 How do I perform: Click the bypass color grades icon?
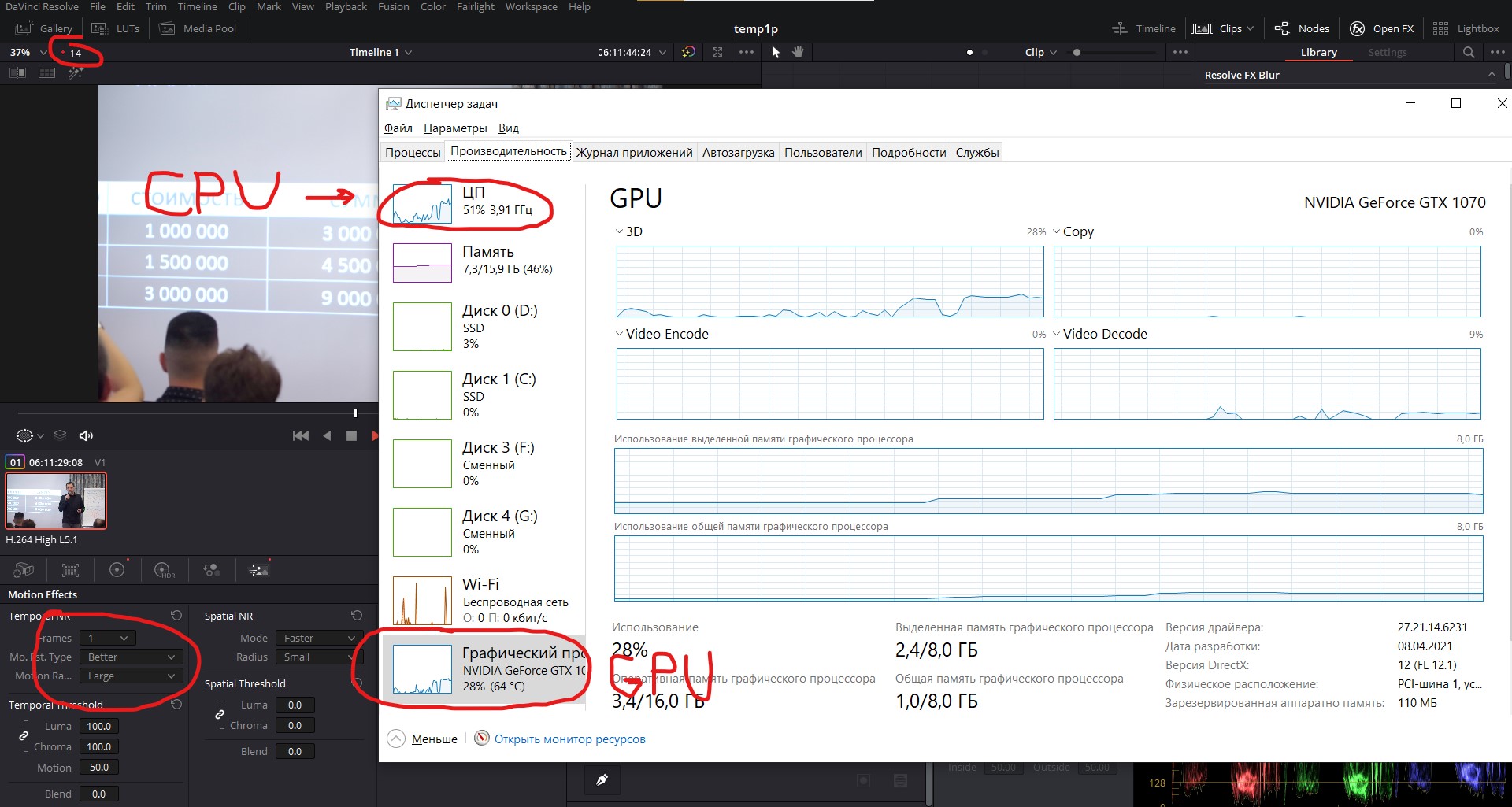(688, 52)
